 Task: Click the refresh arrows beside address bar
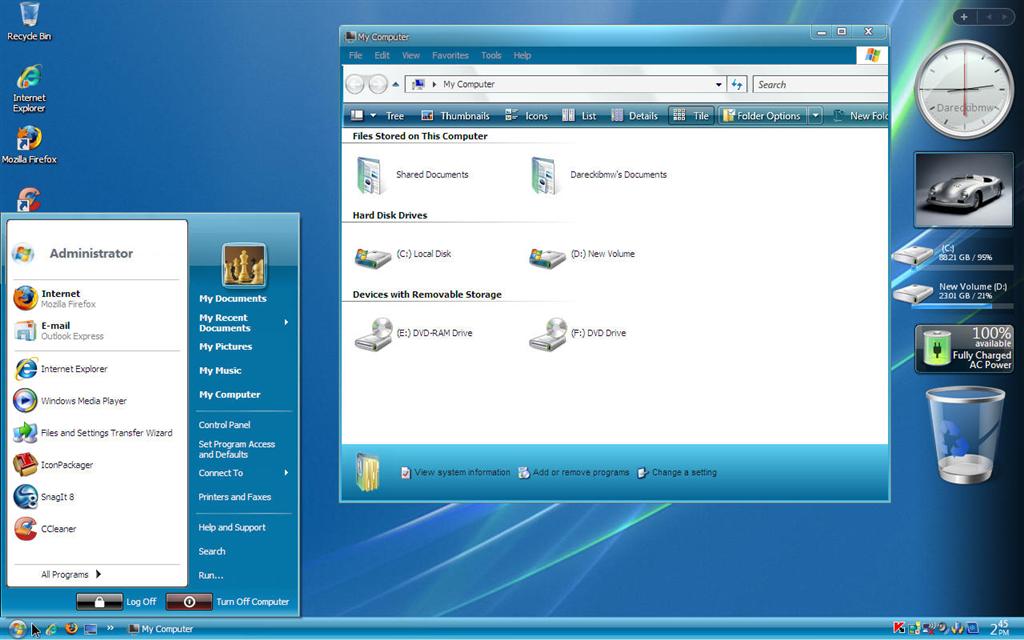point(737,84)
